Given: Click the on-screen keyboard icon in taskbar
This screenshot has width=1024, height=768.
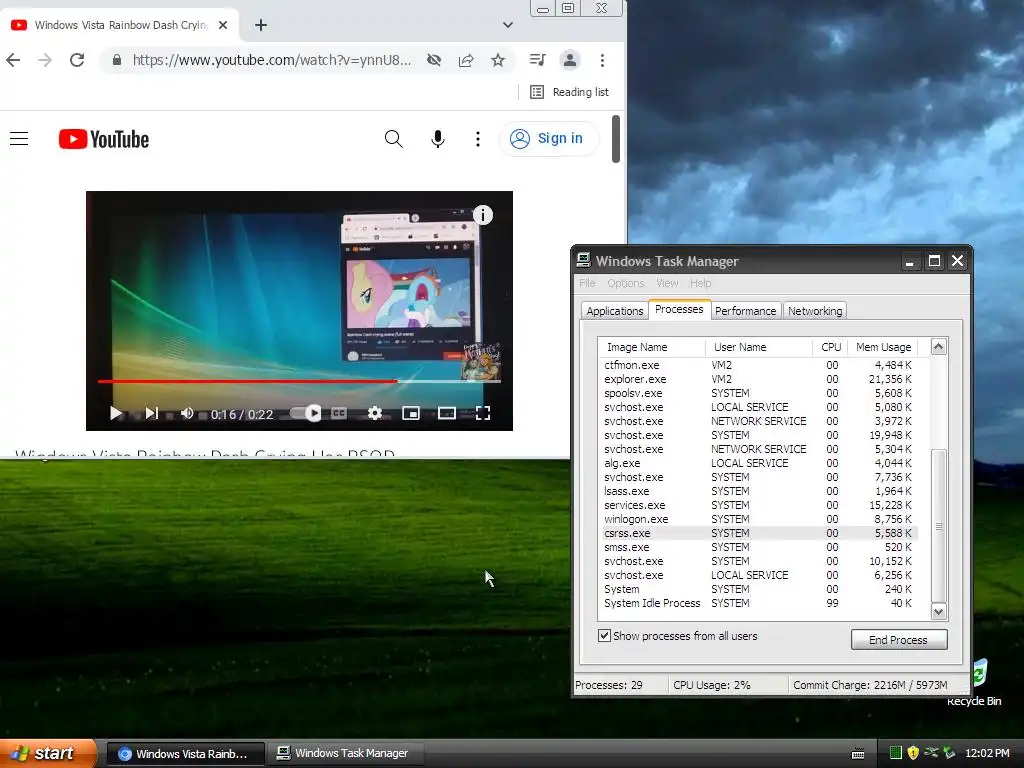Looking at the screenshot, I should pyautogui.click(x=858, y=754).
